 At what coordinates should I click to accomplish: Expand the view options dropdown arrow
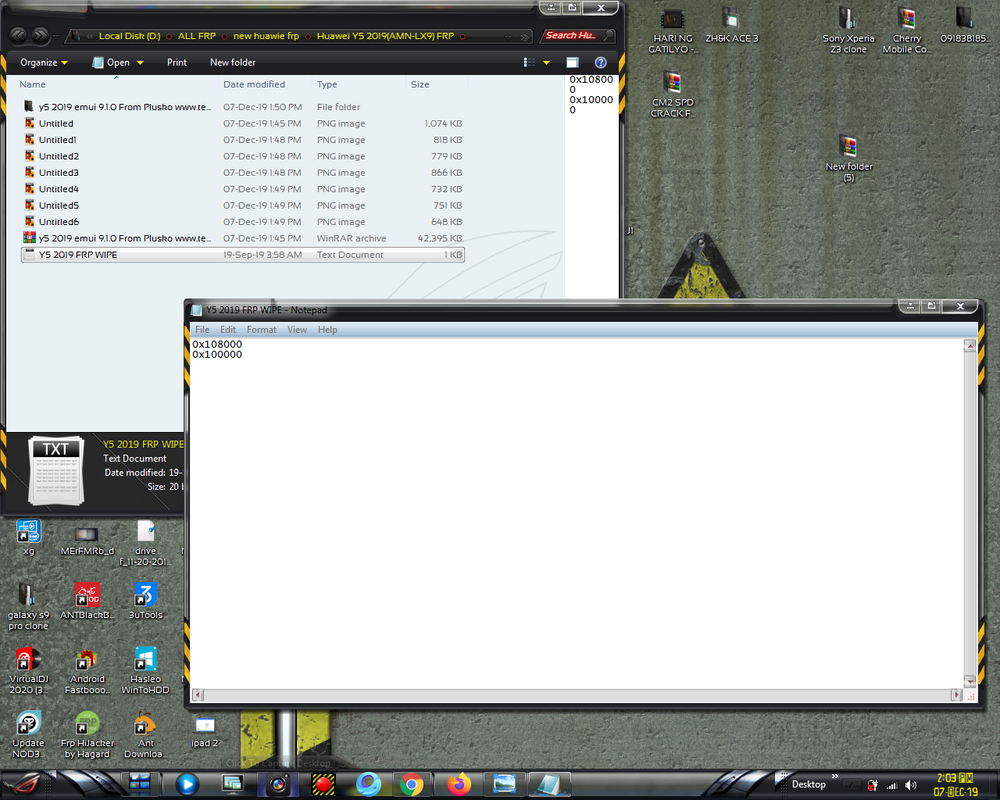tap(547, 63)
